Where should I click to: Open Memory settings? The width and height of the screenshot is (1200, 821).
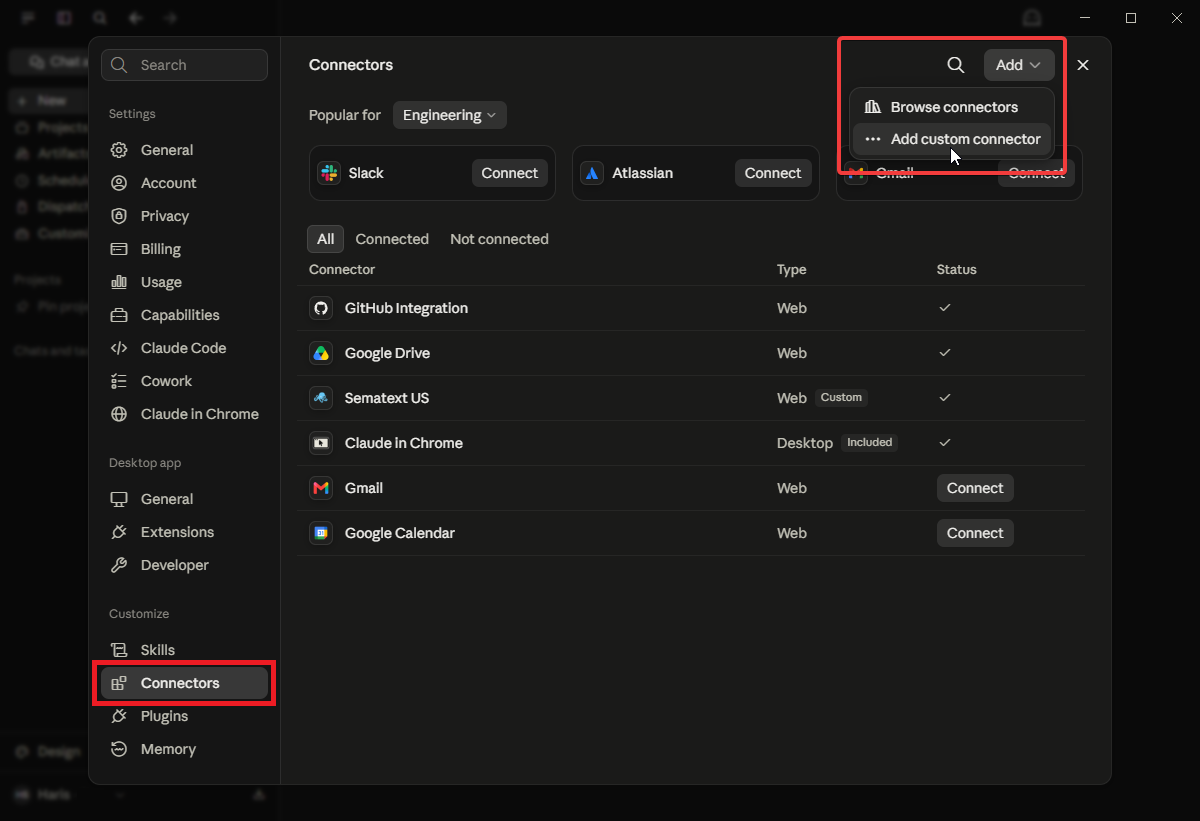click(x=184, y=749)
